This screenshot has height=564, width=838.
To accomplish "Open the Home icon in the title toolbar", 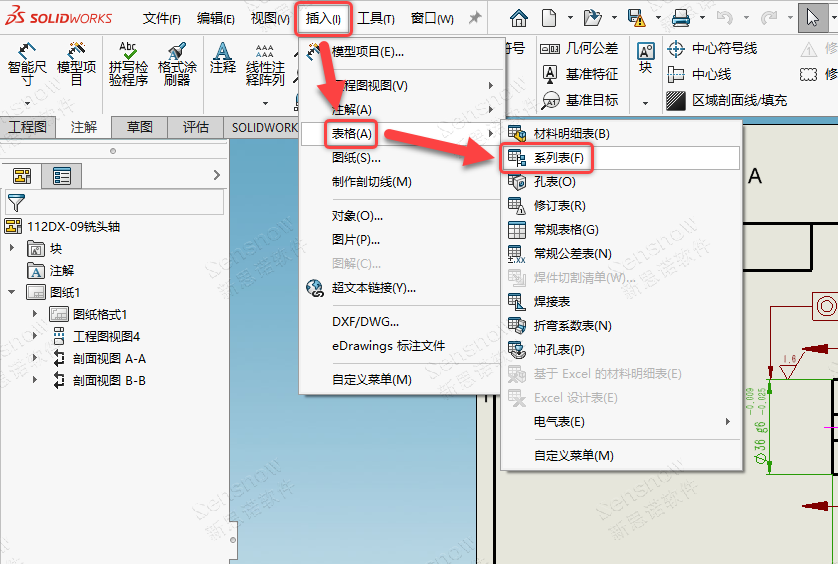I will pos(518,18).
